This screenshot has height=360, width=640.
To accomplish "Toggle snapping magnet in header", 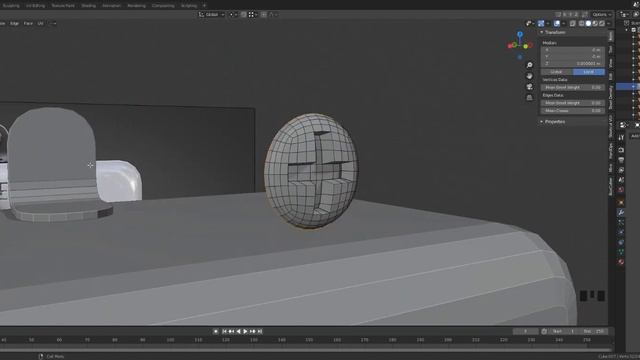I will click(x=243, y=15).
